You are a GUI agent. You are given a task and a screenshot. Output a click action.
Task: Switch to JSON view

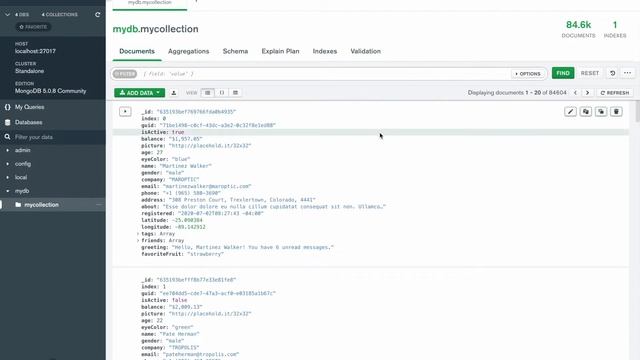tap(222, 93)
